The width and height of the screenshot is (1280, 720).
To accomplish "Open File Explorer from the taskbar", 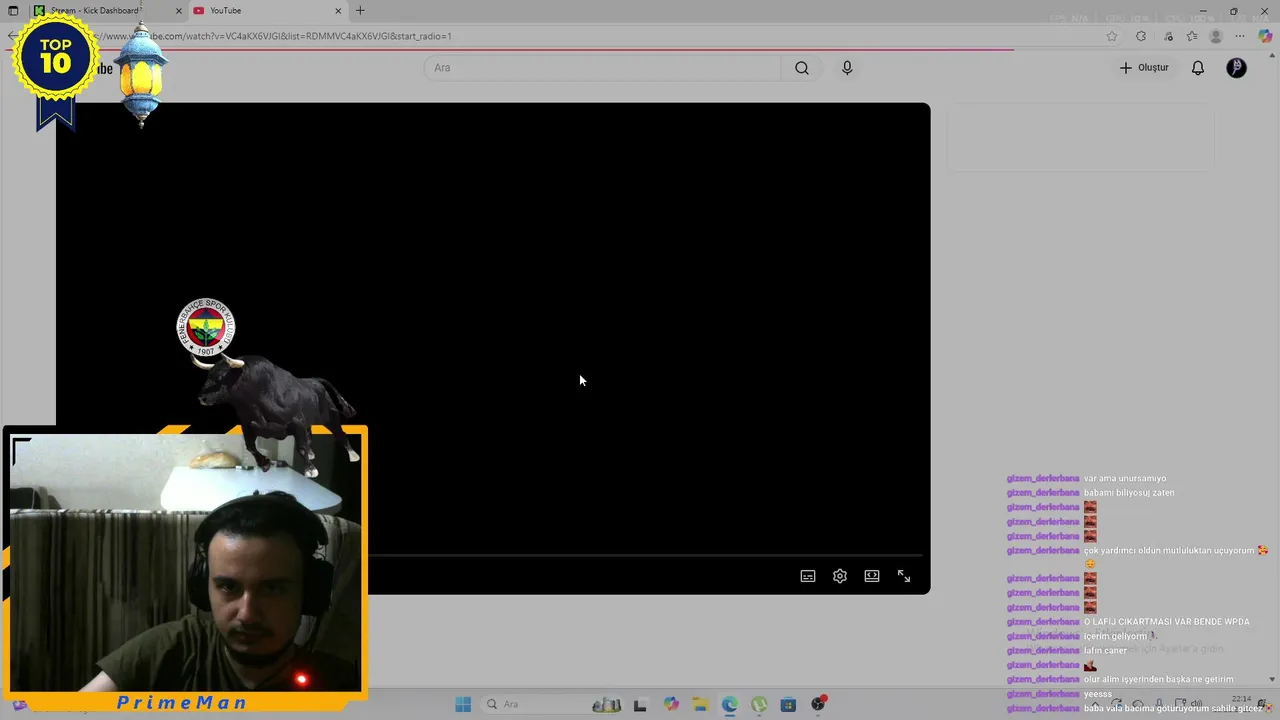I will [x=700, y=704].
